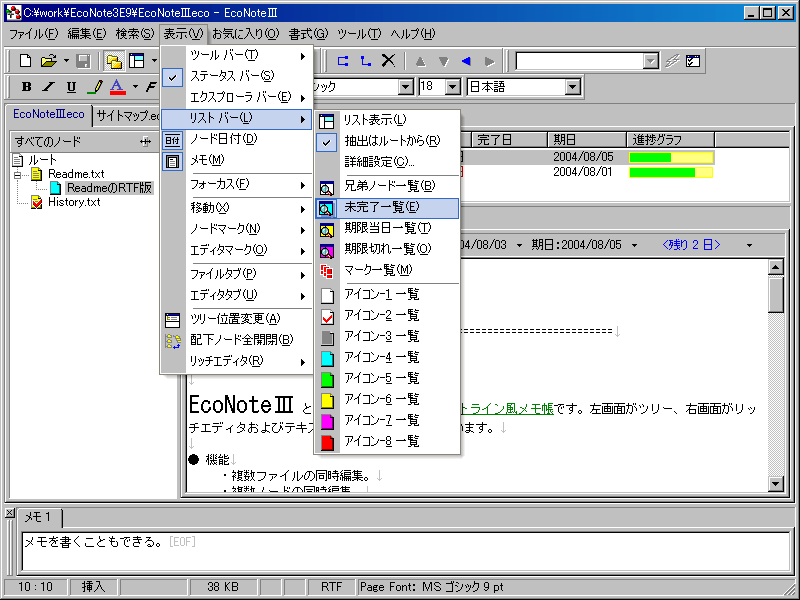Open the search combo box dropdown arrow
Image resolution: width=800 pixels, height=600 pixels.
(651, 62)
